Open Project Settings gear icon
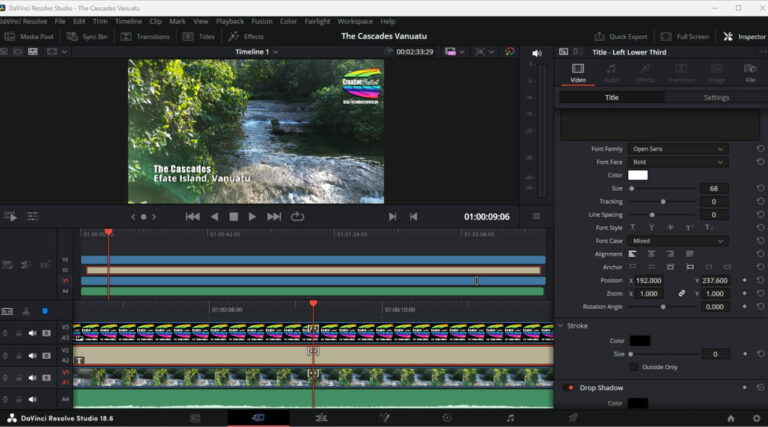Viewport: 768px width, 427px height. (x=756, y=418)
